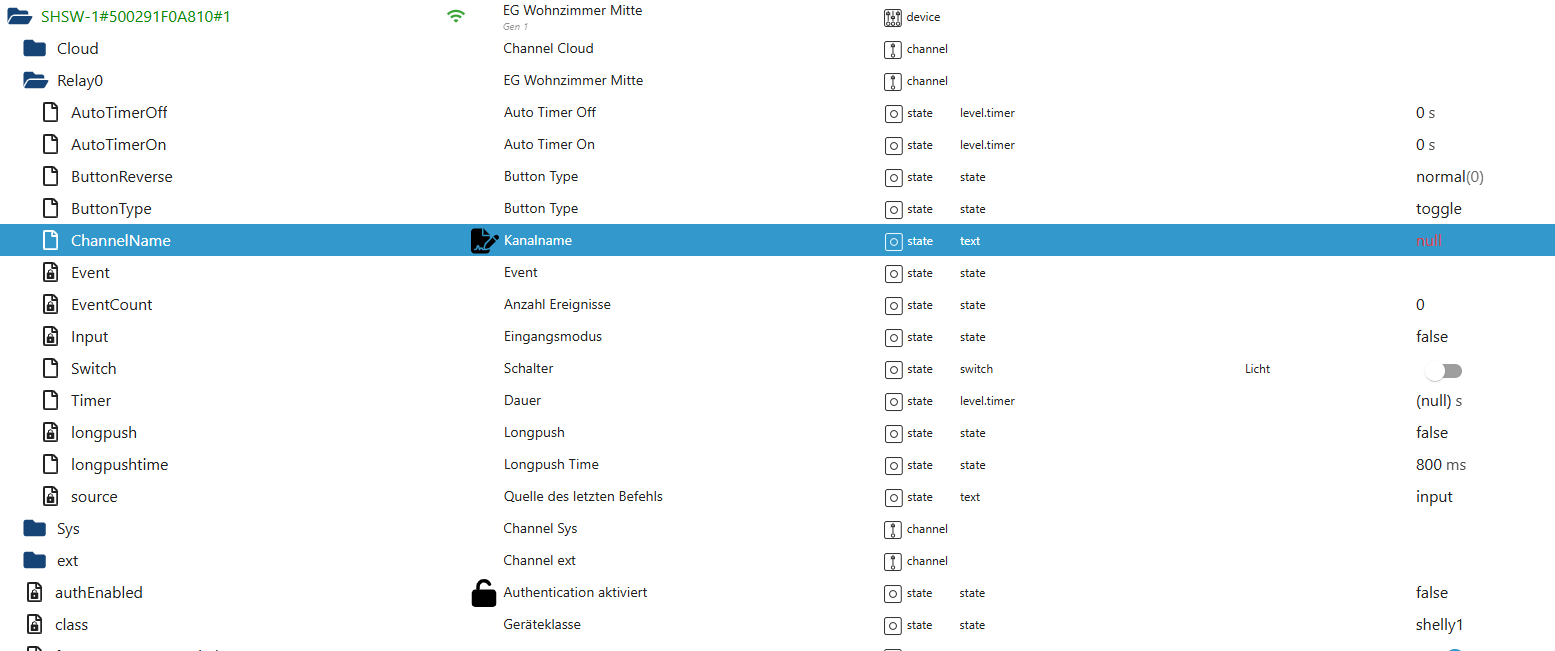Click the Anzahl Ereignisse description
The height and width of the screenshot is (651, 1555).
[x=557, y=304]
